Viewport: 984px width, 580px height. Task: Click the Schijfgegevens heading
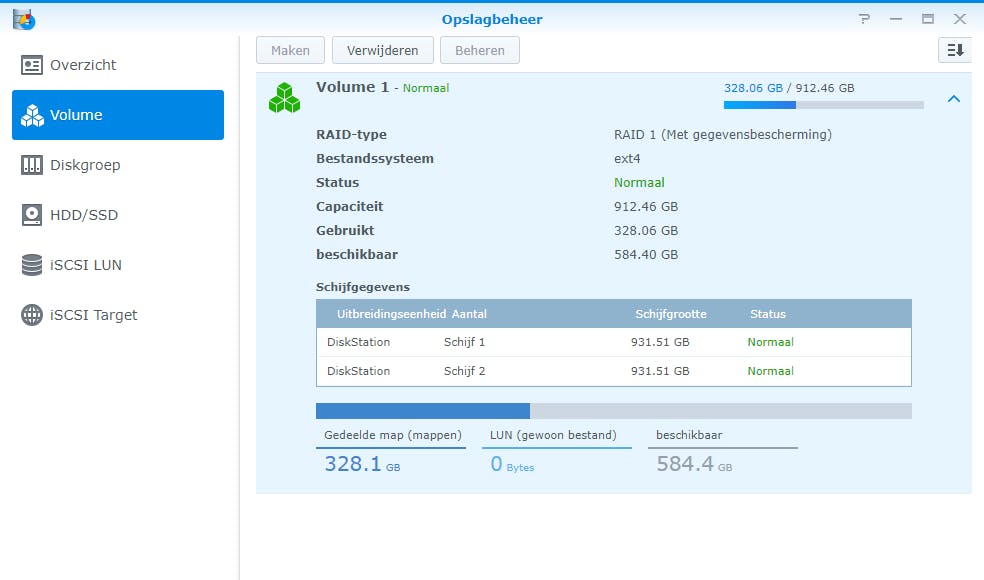(363, 287)
